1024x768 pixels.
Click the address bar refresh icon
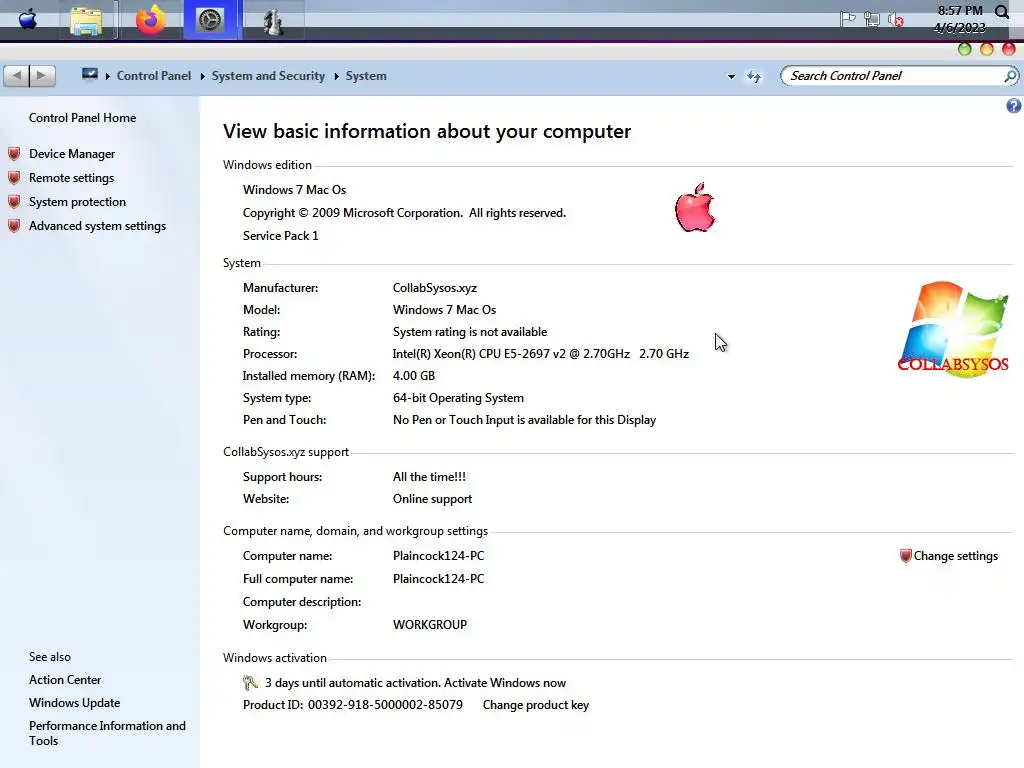point(754,76)
